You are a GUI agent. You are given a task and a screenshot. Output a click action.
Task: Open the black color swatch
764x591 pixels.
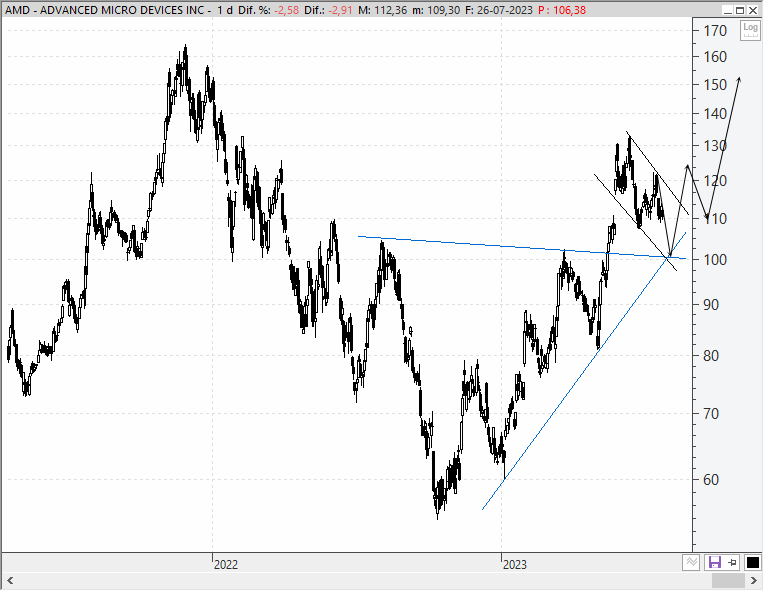click(752, 562)
